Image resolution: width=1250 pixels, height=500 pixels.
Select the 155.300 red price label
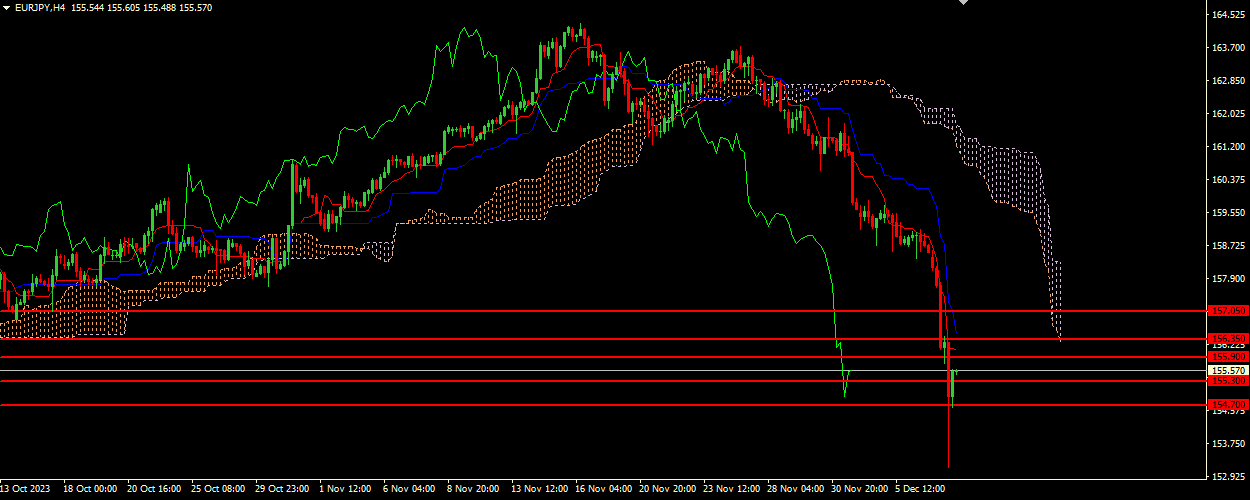[1226, 381]
